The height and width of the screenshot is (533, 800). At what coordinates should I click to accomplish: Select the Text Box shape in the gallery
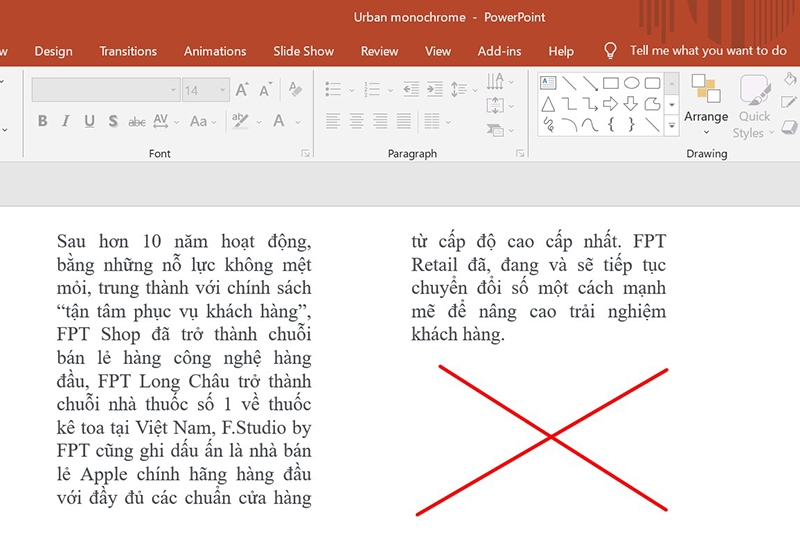(x=548, y=83)
